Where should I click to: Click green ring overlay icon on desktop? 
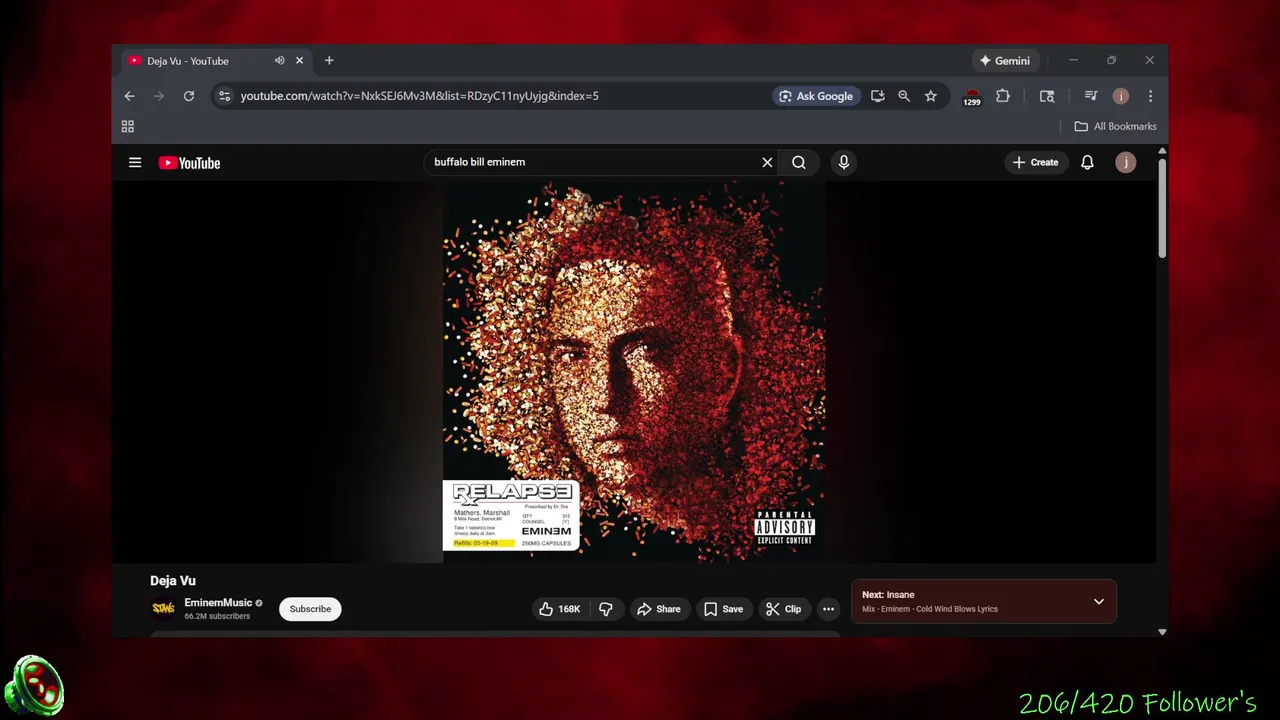(x=34, y=687)
